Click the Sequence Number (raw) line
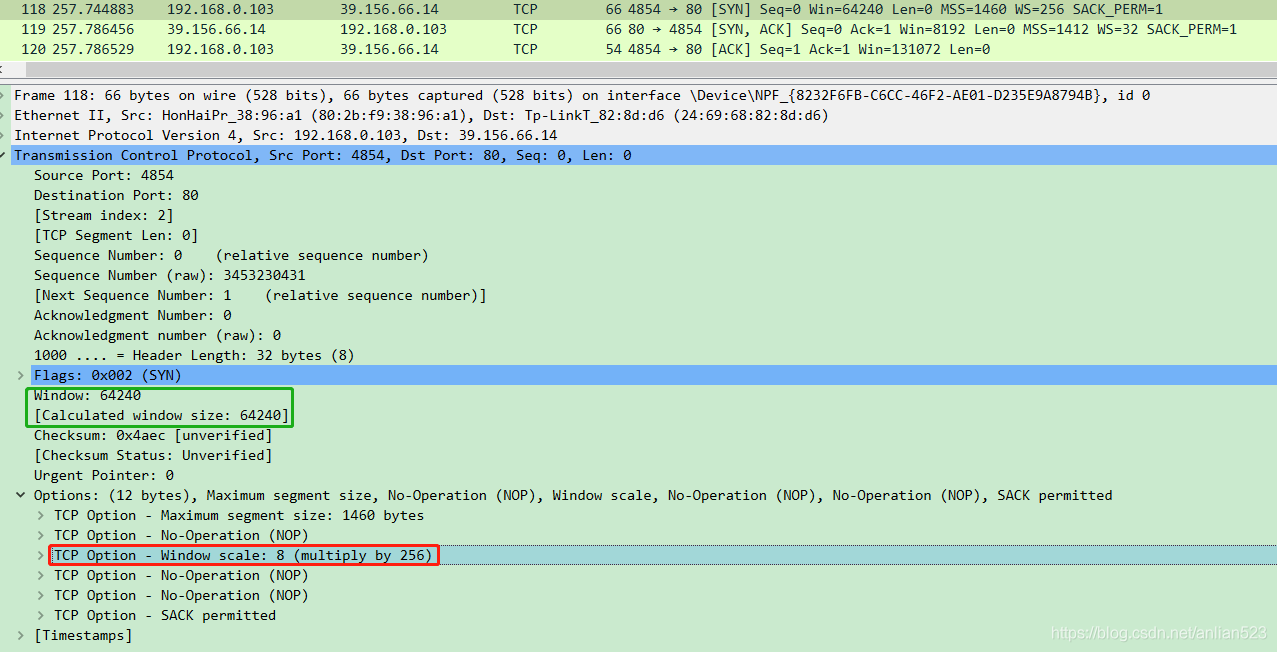 coord(169,275)
